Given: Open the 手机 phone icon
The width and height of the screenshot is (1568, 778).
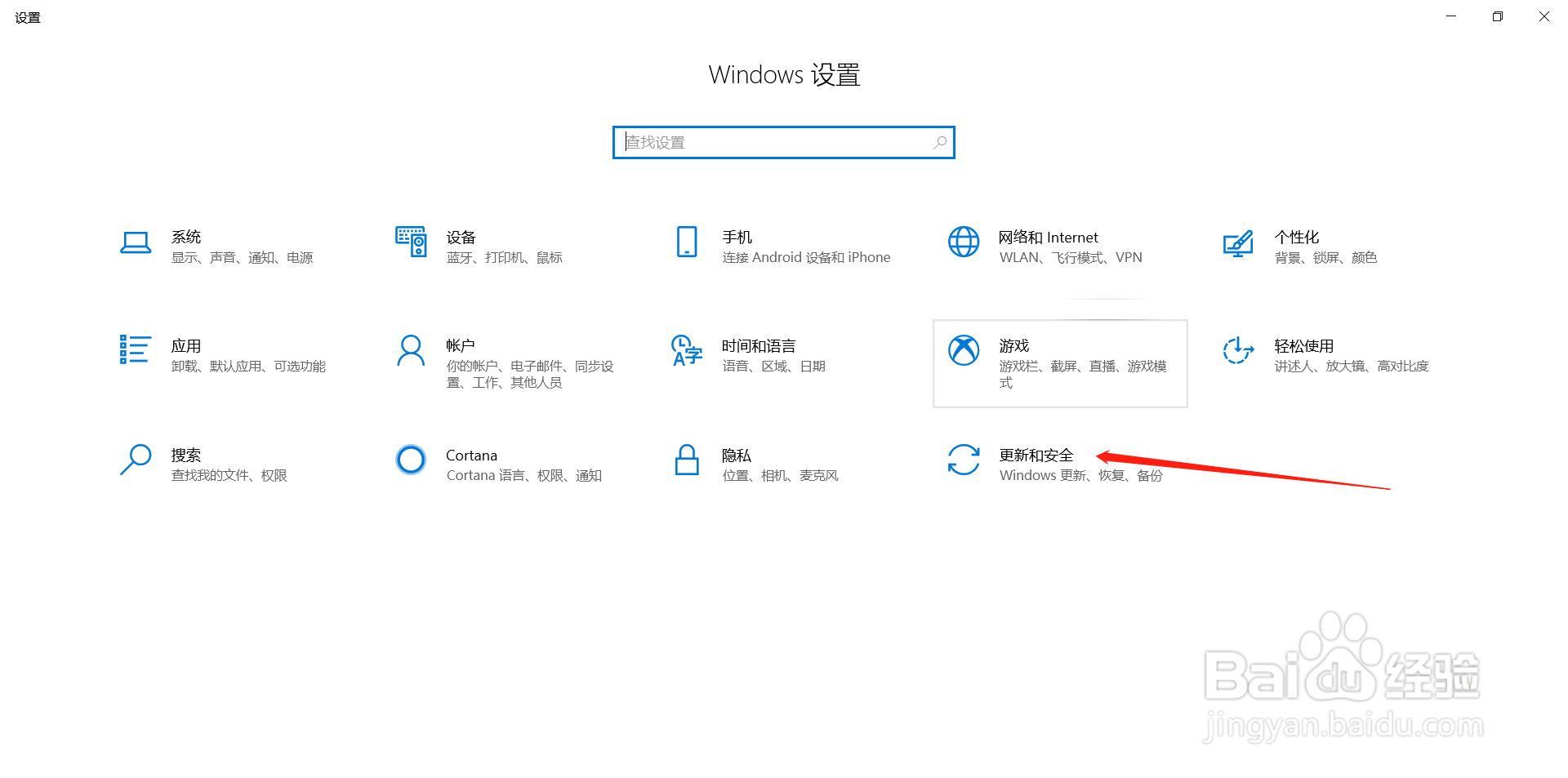Looking at the screenshot, I should 687,242.
